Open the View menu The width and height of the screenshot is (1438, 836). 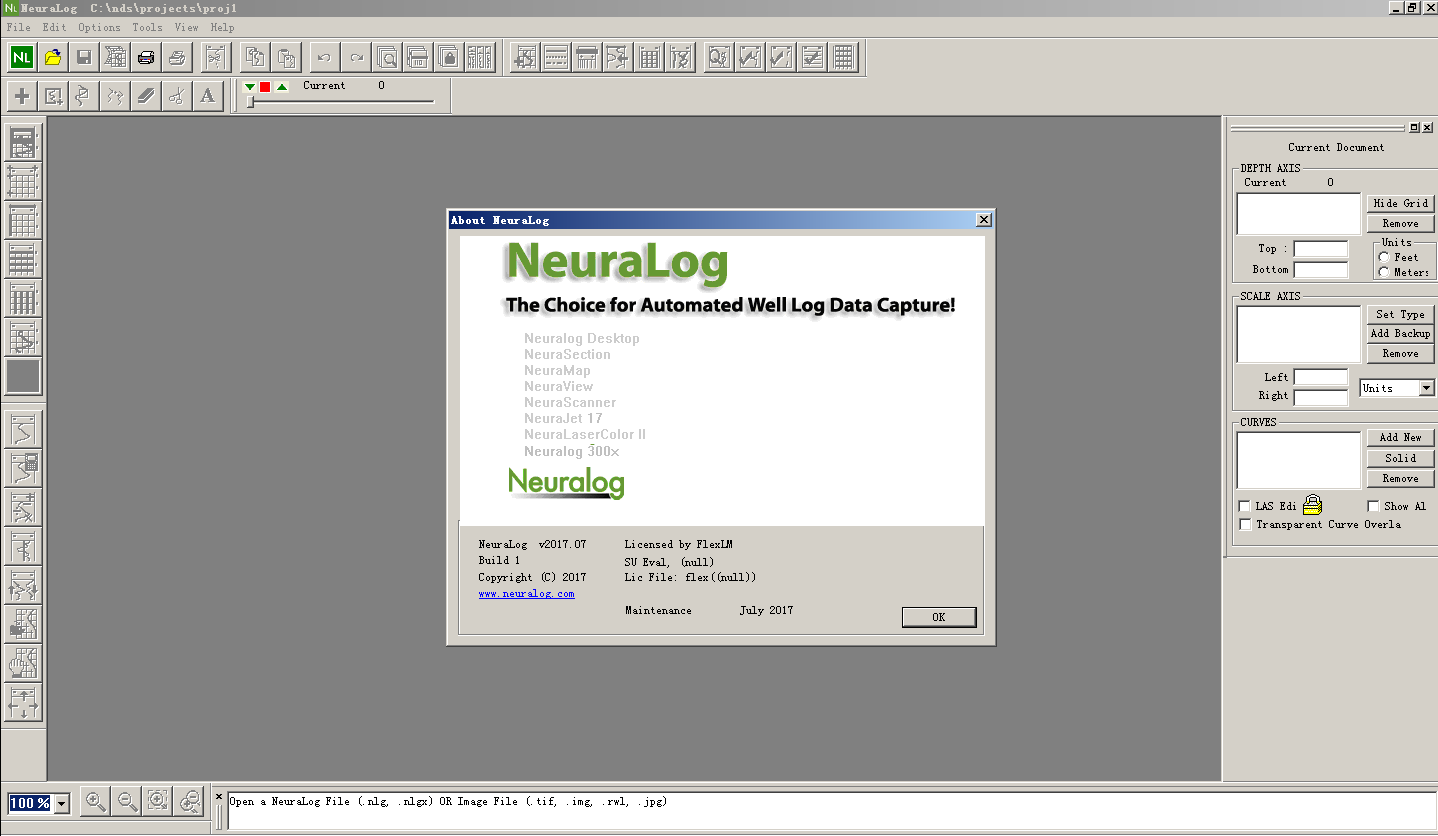(x=186, y=27)
